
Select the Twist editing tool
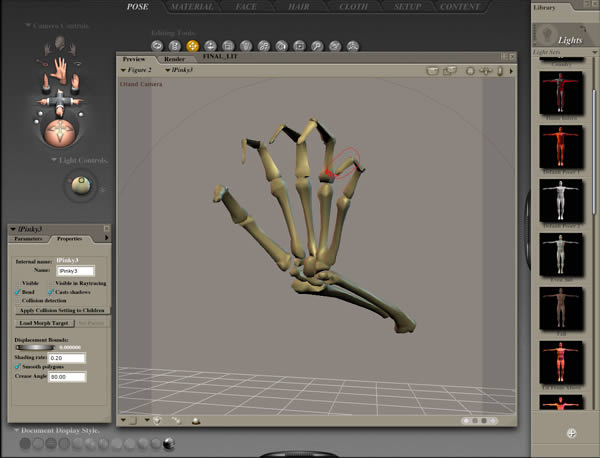coord(174,46)
